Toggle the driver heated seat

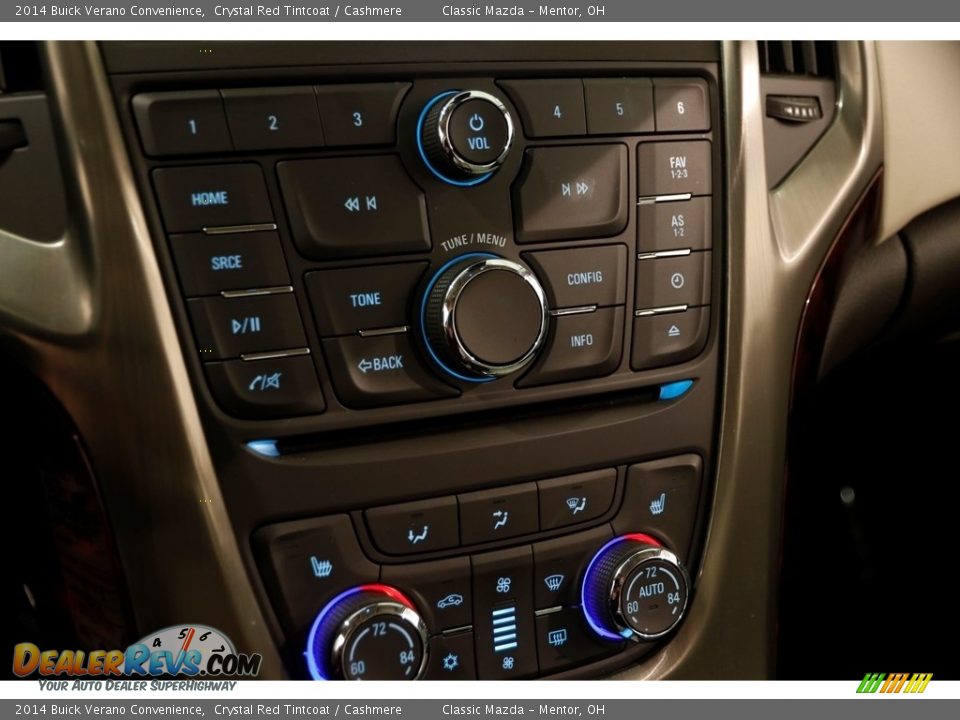pos(322,564)
